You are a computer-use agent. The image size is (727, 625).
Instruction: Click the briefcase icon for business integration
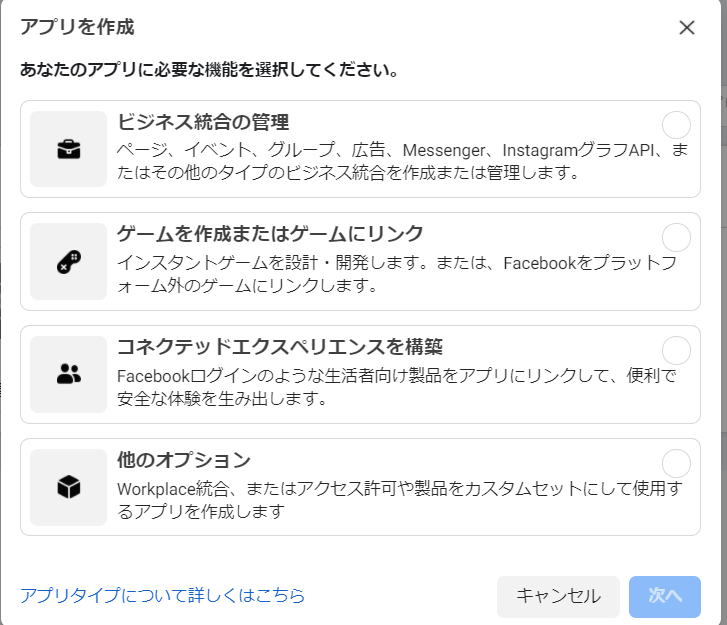point(69,149)
